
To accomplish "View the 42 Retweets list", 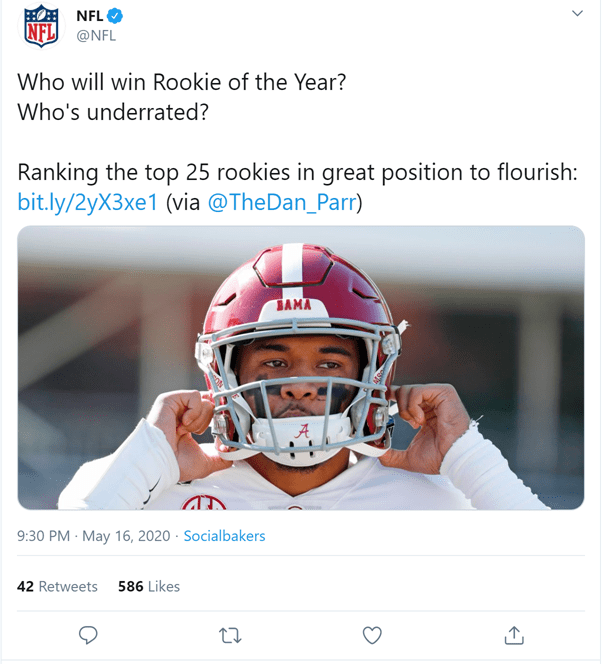I will pyautogui.click(x=57, y=586).
